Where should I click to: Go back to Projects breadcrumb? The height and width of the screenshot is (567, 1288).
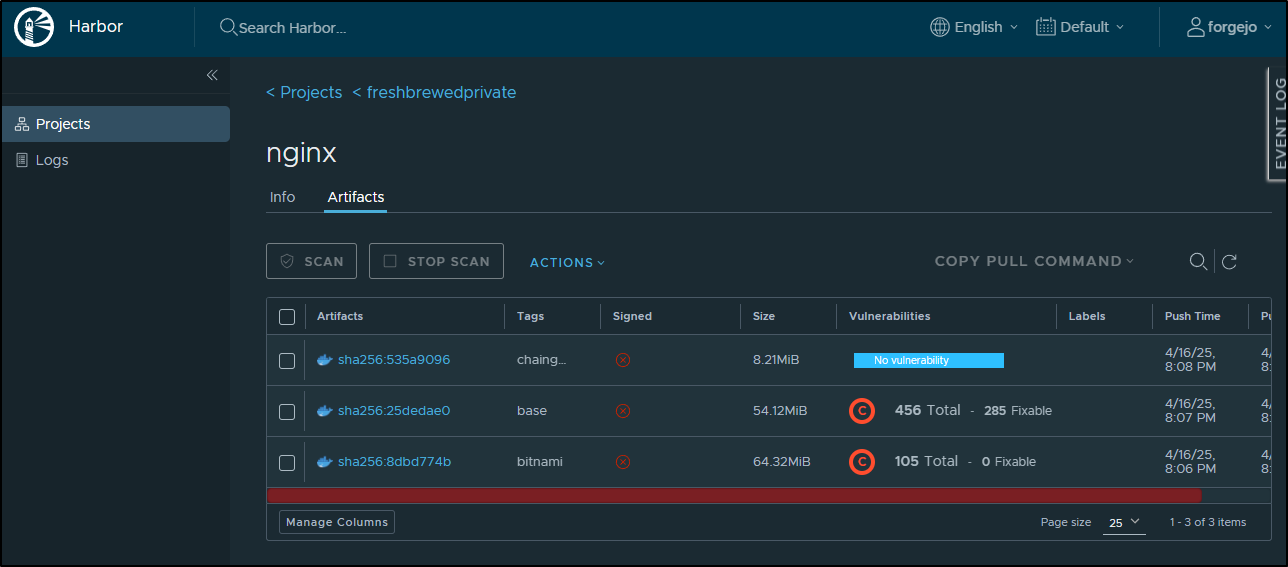[x=304, y=92]
